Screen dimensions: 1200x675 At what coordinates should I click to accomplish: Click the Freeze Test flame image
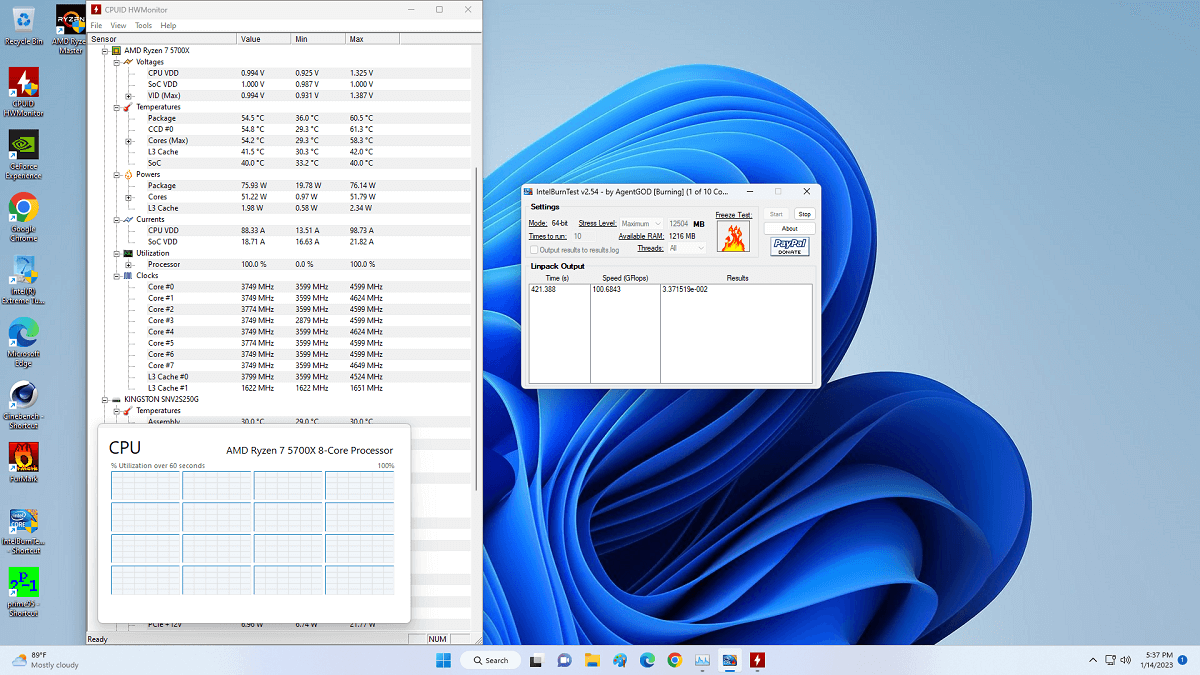[x=734, y=236]
